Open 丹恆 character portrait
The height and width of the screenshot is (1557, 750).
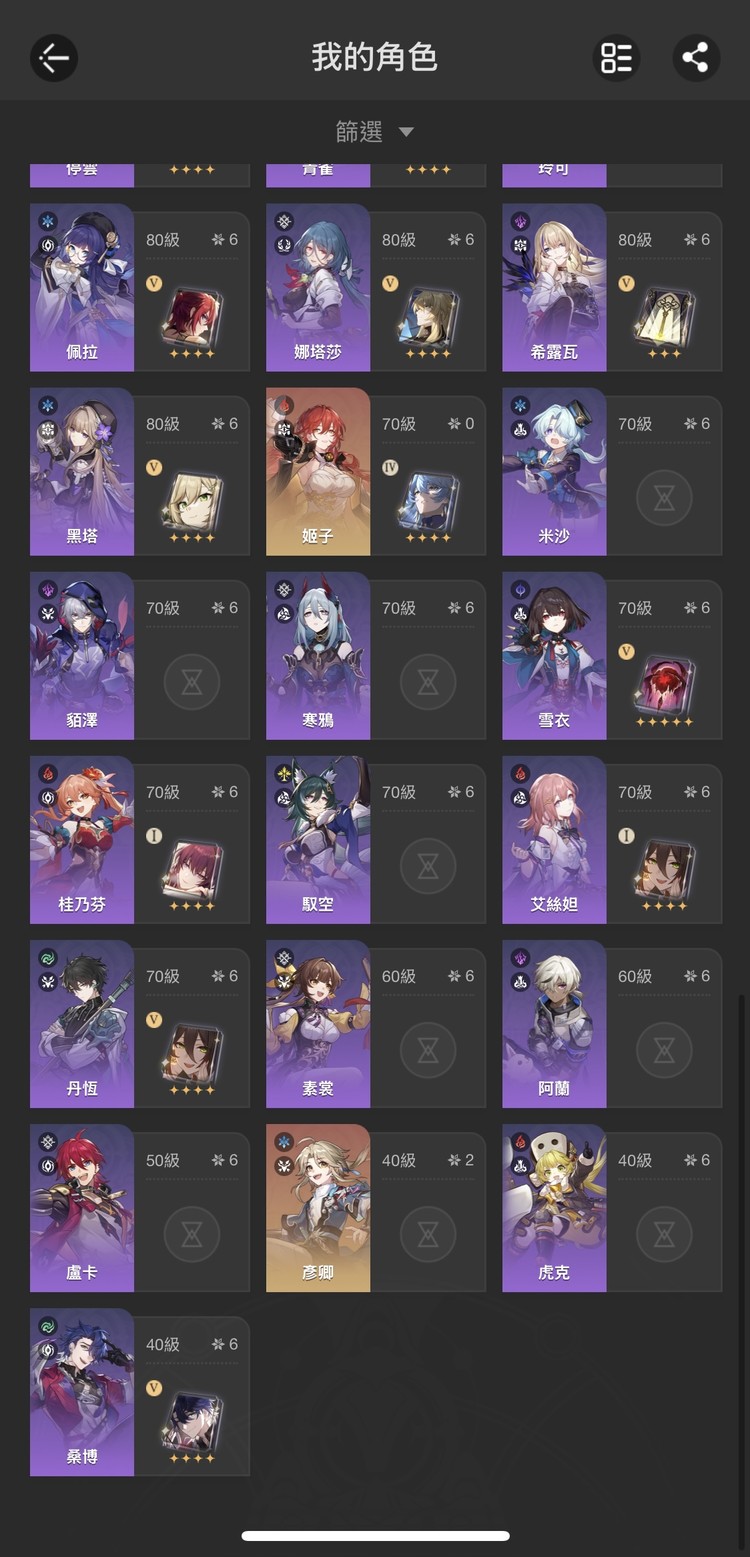pos(82,1023)
